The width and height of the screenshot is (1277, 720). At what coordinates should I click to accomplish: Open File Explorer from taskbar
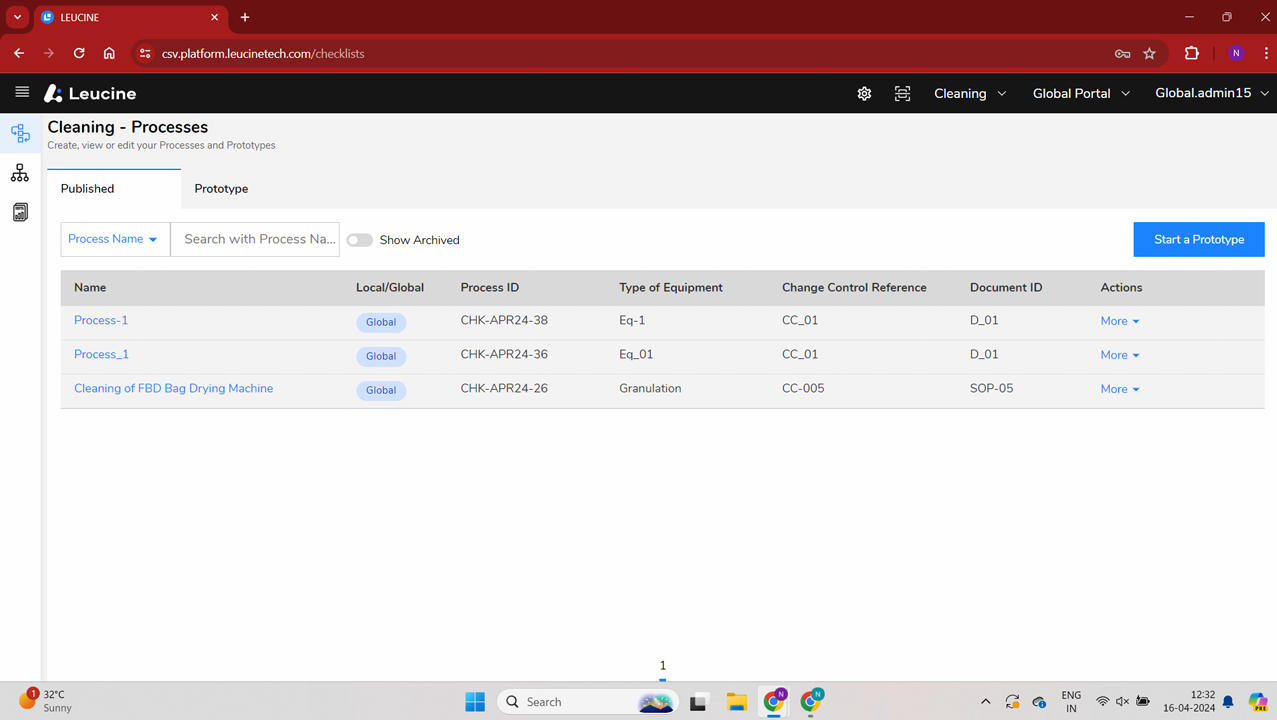pyautogui.click(x=737, y=702)
